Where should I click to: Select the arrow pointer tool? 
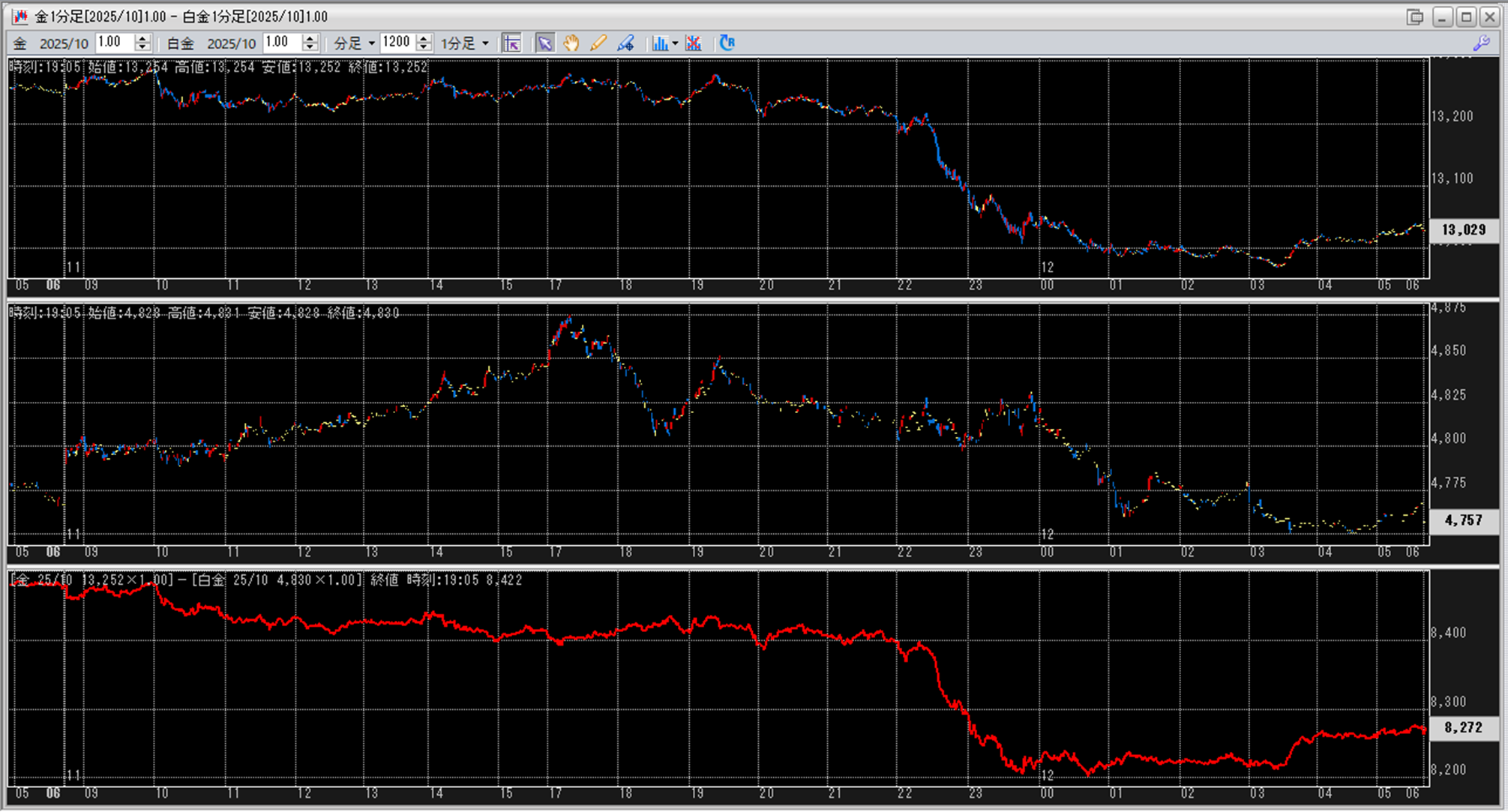click(x=544, y=43)
